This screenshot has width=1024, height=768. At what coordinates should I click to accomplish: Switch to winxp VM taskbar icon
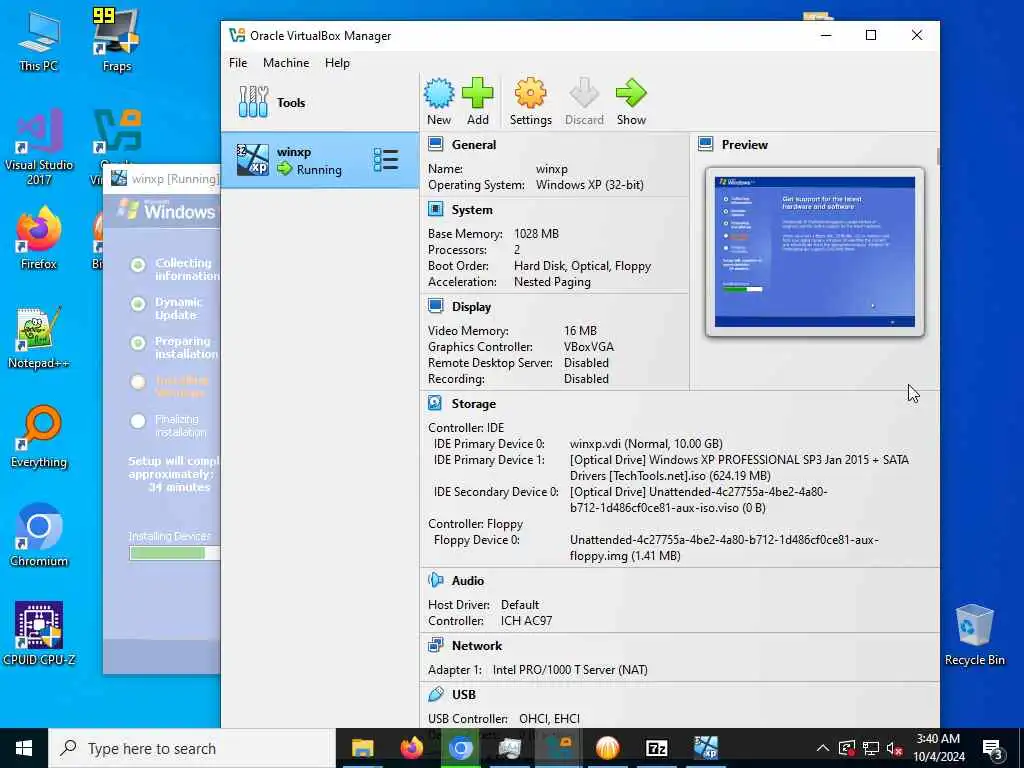click(x=705, y=748)
